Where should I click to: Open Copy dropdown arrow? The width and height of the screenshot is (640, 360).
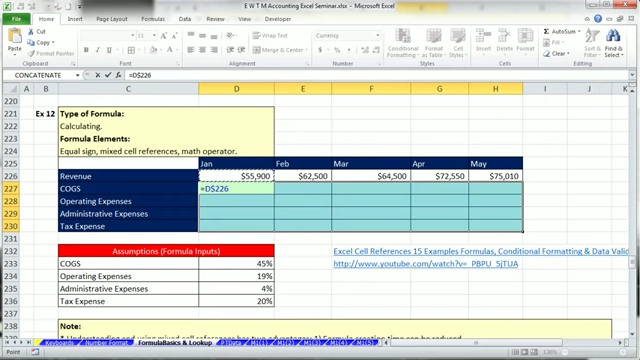(53, 42)
